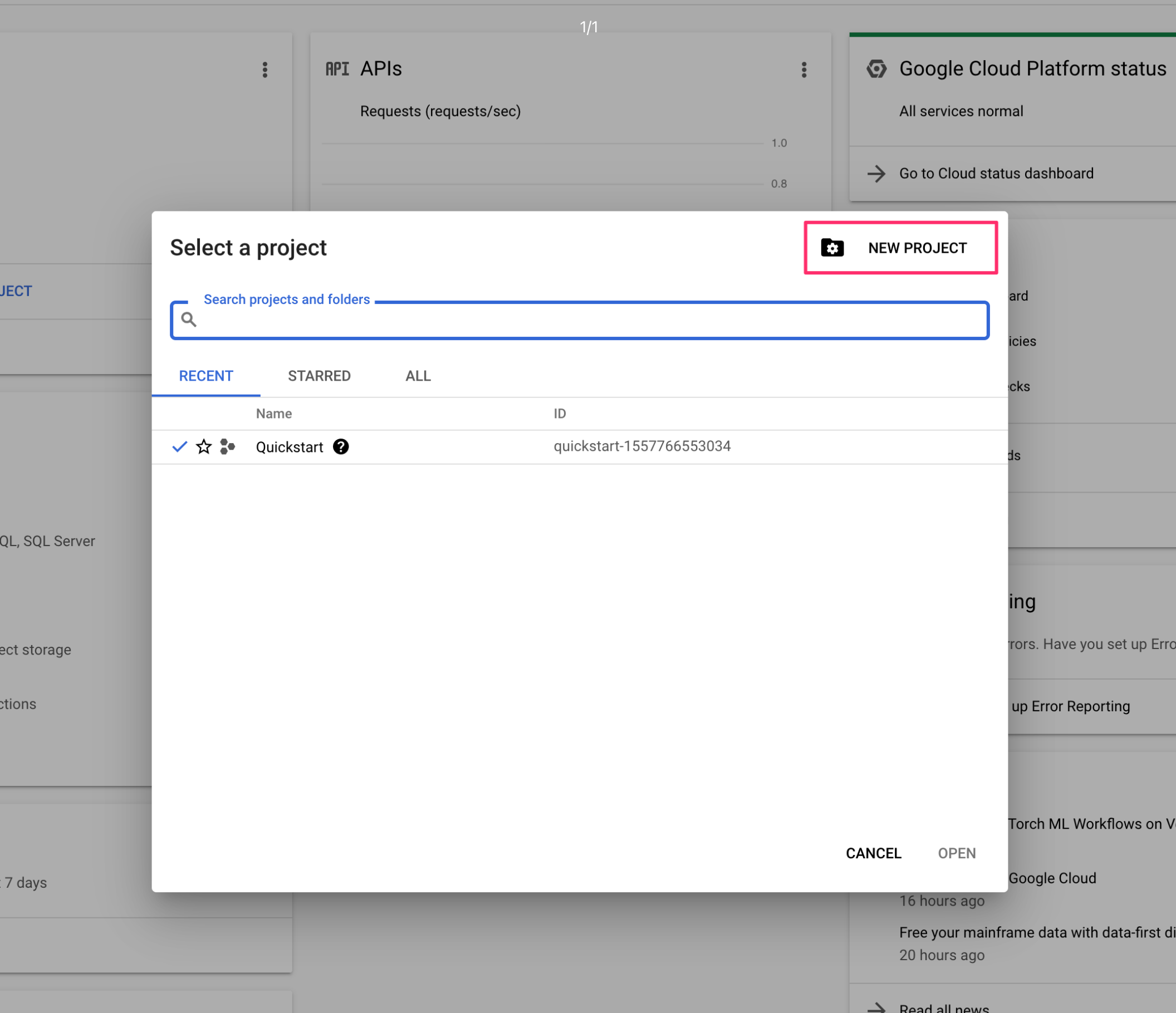Switch to the STARRED tab
Viewport: 1176px width, 1013px height.
[319, 376]
